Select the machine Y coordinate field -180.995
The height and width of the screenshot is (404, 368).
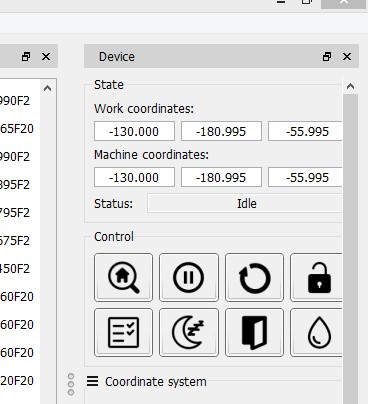click(221, 177)
